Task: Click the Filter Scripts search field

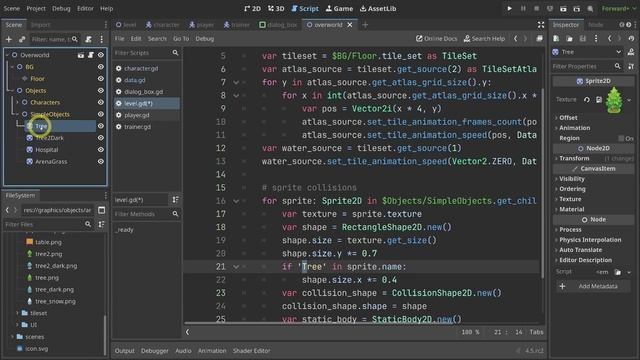Action: 146,53
